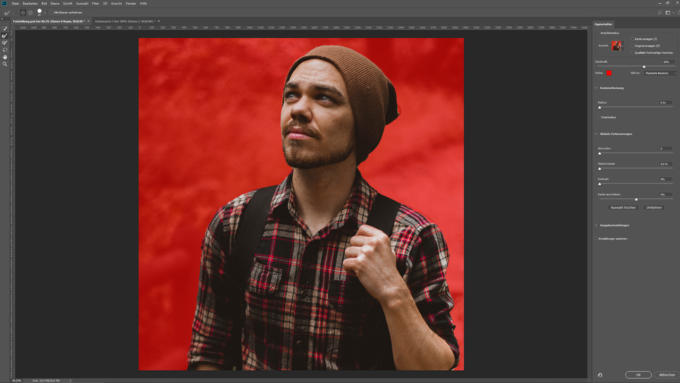Screen dimensions: 680x383
Task: Select the Eigenschaften panel tab
Action: [x=603, y=24]
